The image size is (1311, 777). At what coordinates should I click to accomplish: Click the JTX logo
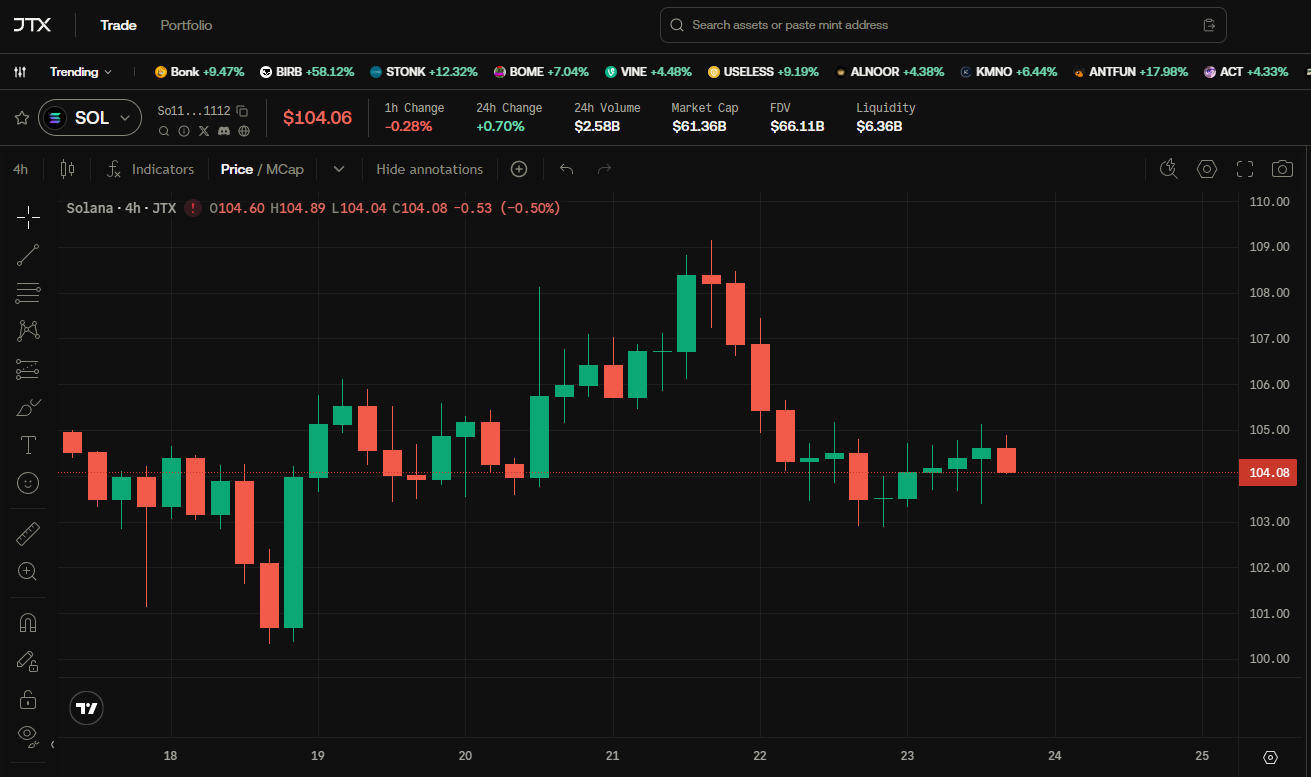[32, 25]
